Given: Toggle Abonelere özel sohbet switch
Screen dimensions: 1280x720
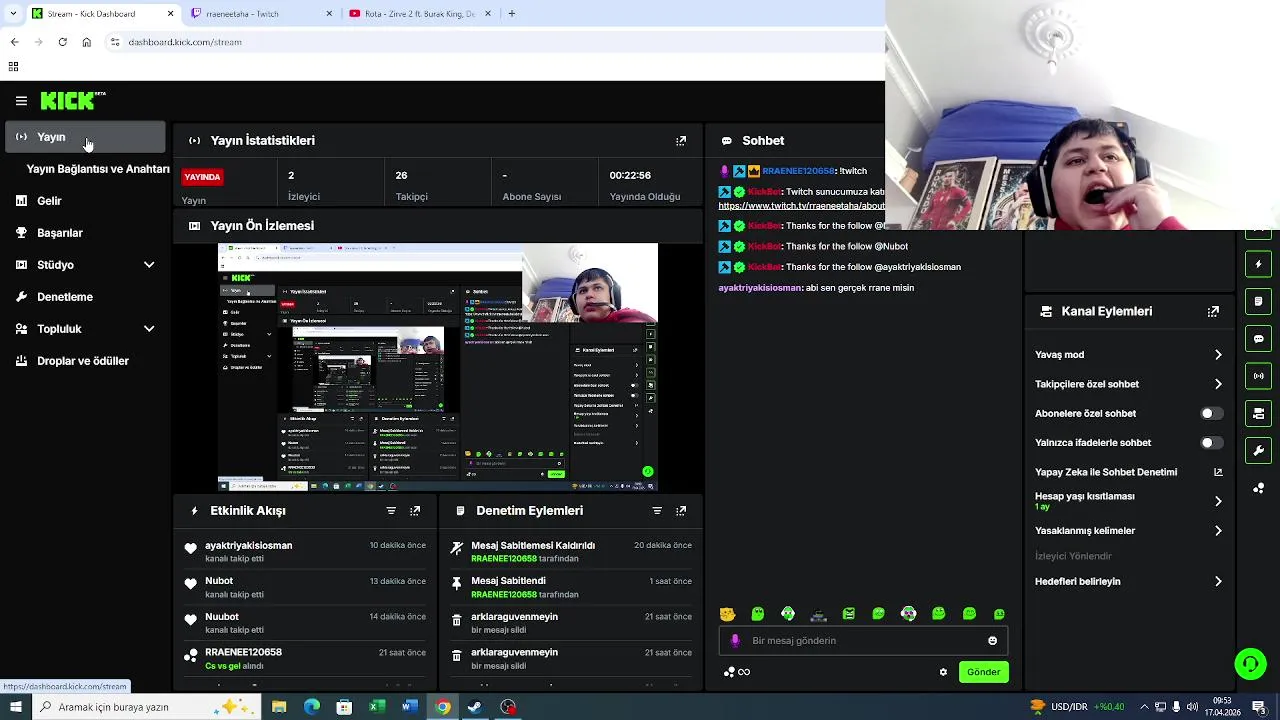Looking at the screenshot, I should [1212, 413].
